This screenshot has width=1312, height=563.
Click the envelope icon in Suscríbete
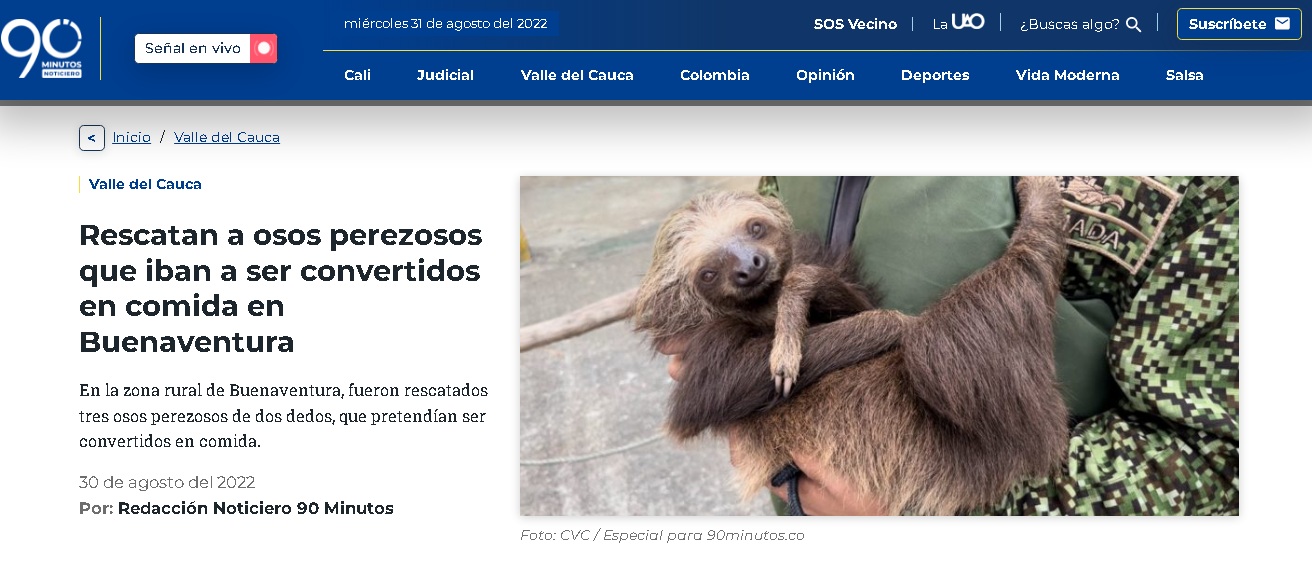tap(1282, 24)
